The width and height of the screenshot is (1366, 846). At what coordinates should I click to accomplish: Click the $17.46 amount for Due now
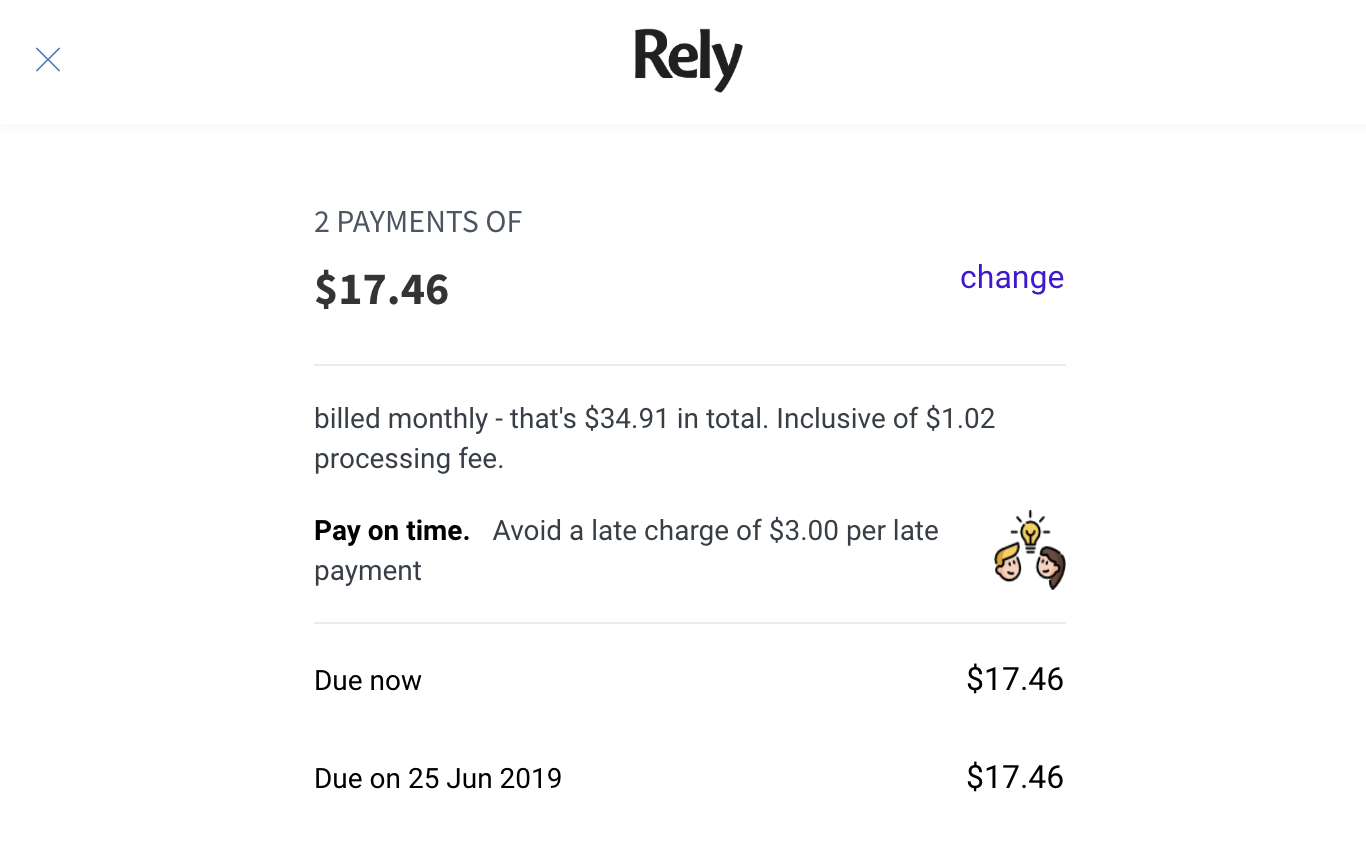[x=1015, y=679]
